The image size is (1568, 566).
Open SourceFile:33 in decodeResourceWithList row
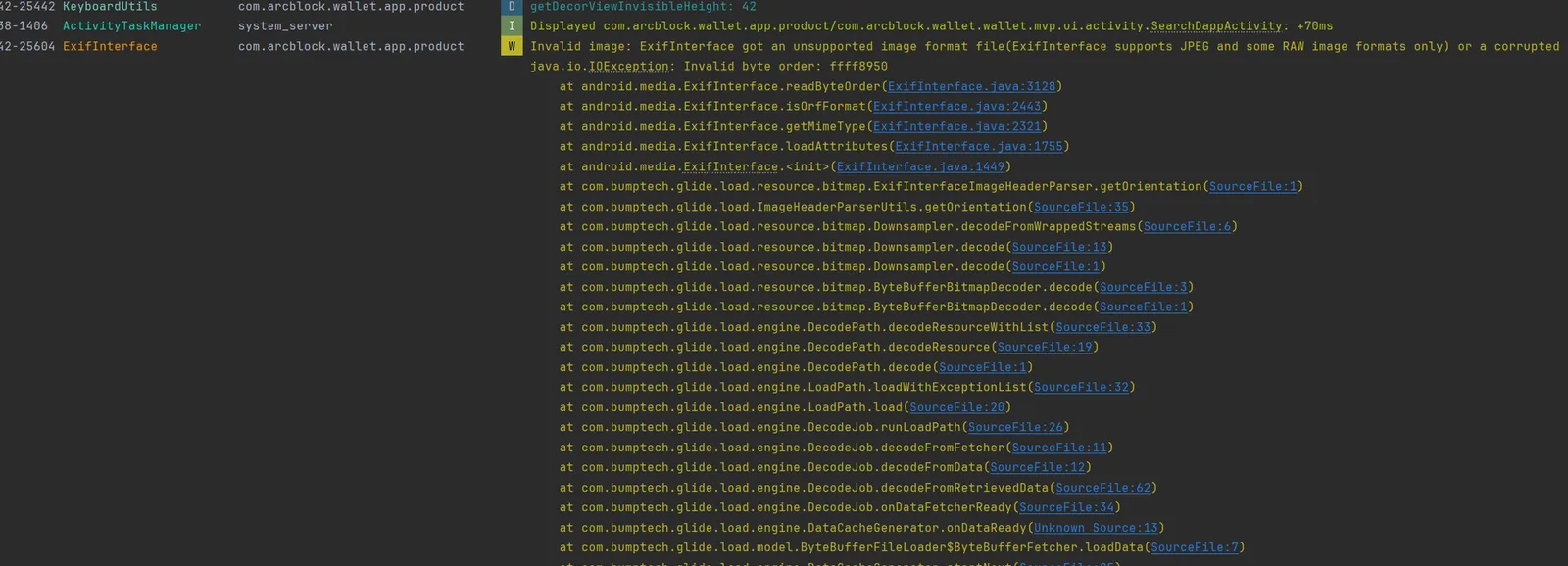pos(1103,327)
